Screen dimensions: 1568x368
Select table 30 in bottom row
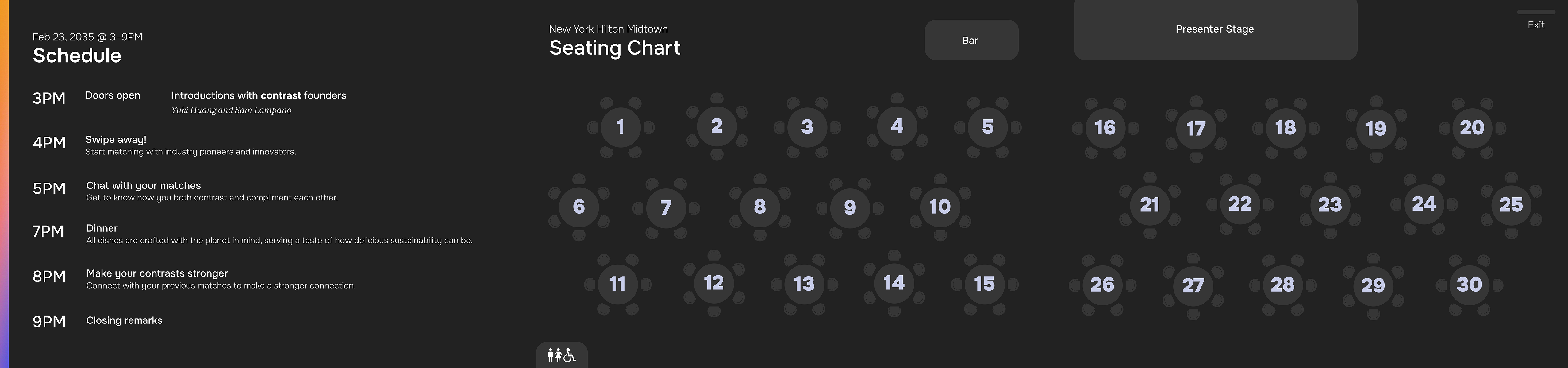tap(1469, 285)
